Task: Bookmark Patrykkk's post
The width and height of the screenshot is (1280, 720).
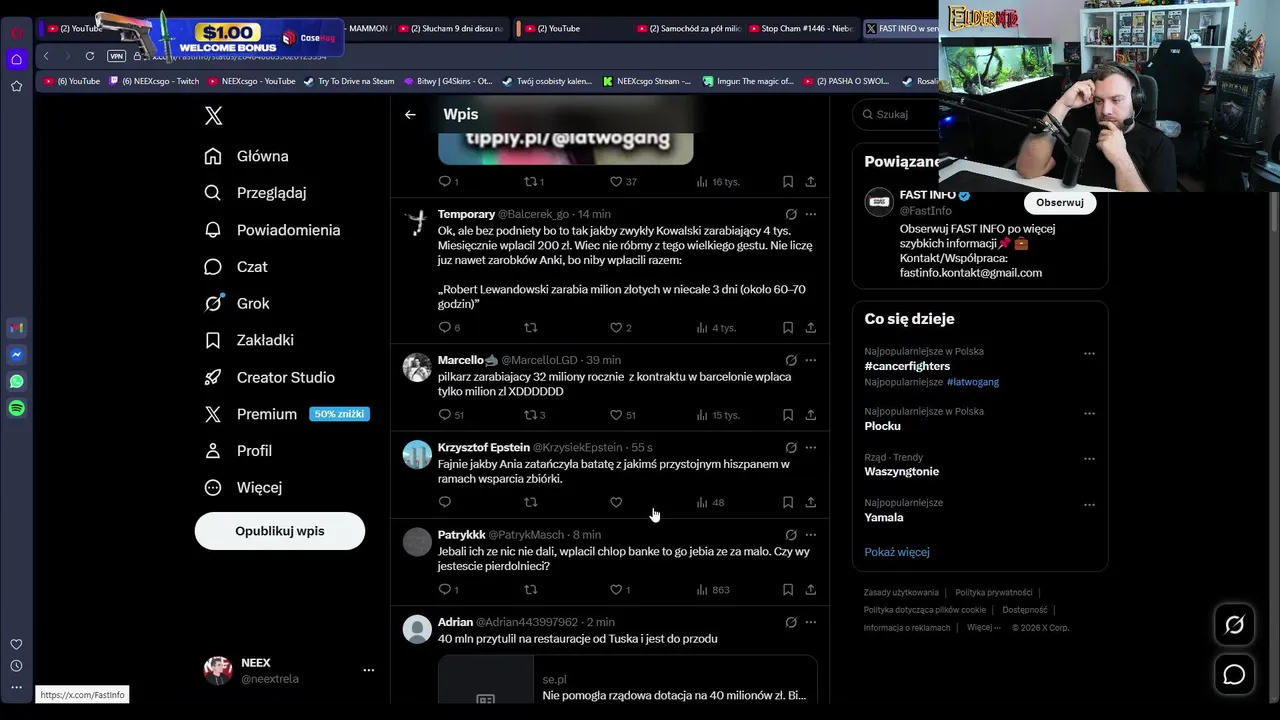Action: (x=788, y=590)
